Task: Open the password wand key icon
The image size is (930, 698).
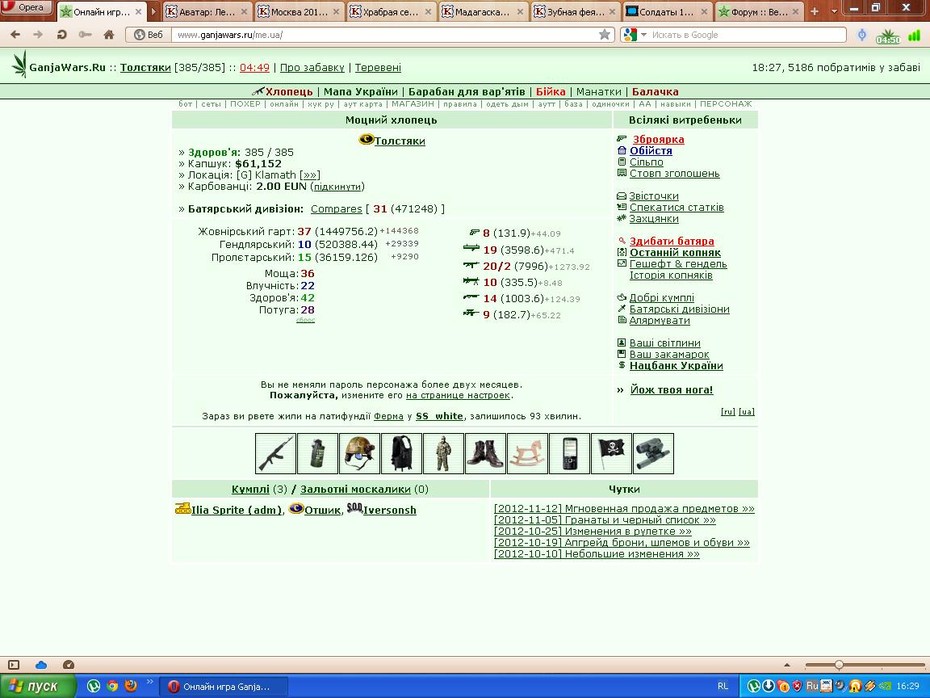Action: 85,35
